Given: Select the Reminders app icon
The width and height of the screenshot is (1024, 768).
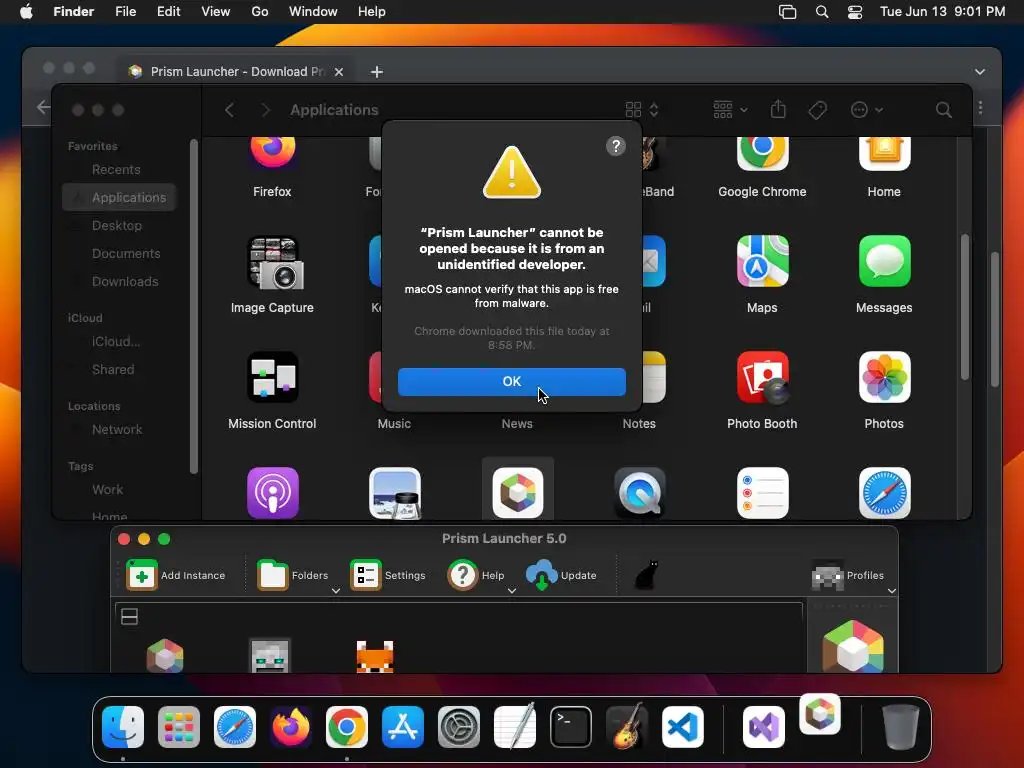Looking at the screenshot, I should (x=762, y=493).
